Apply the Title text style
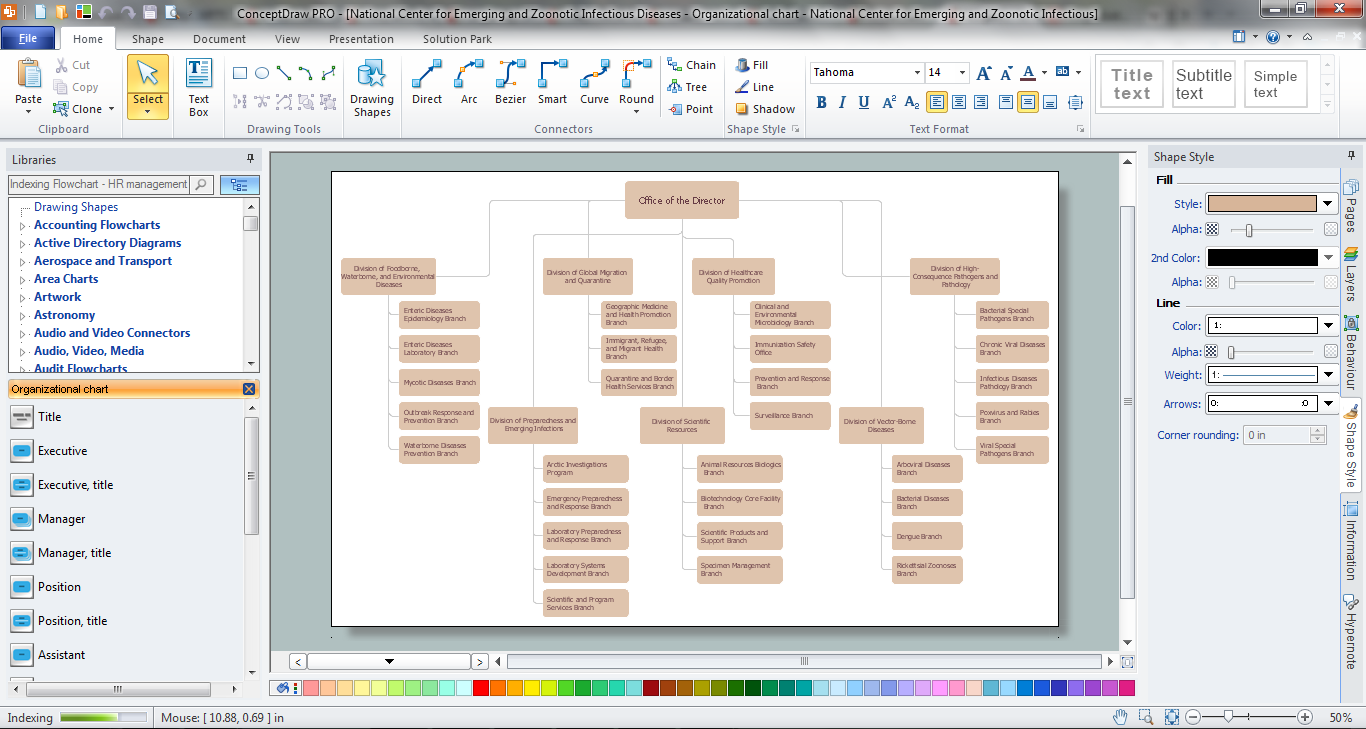 1131,84
